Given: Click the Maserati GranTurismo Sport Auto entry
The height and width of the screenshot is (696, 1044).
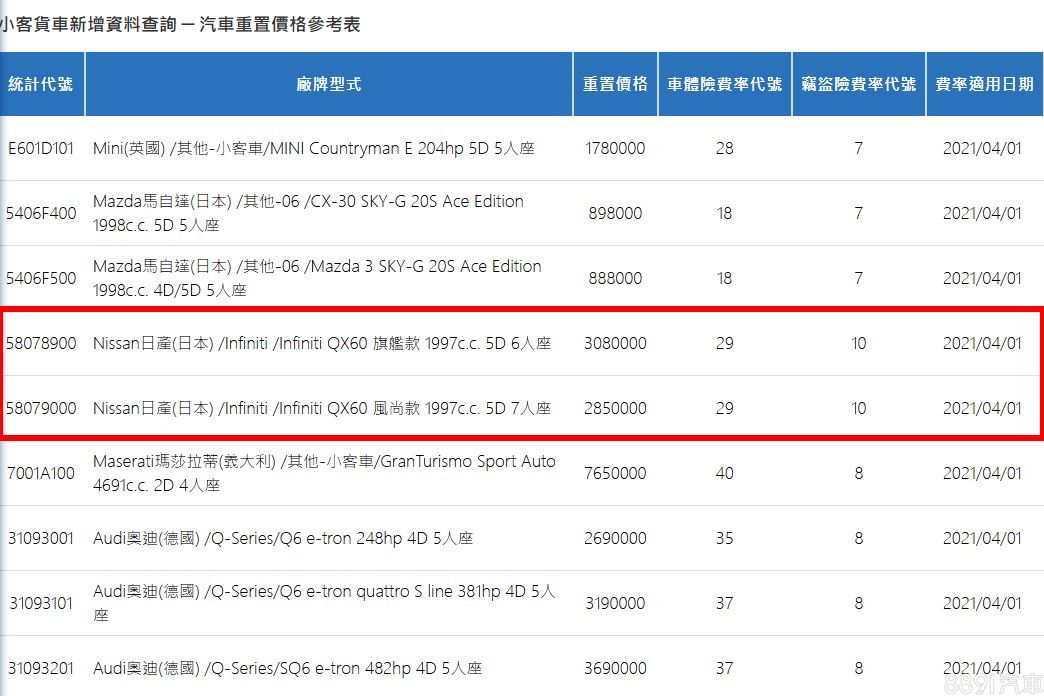Looking at the screenshot, I should click(x=324, y=473).
